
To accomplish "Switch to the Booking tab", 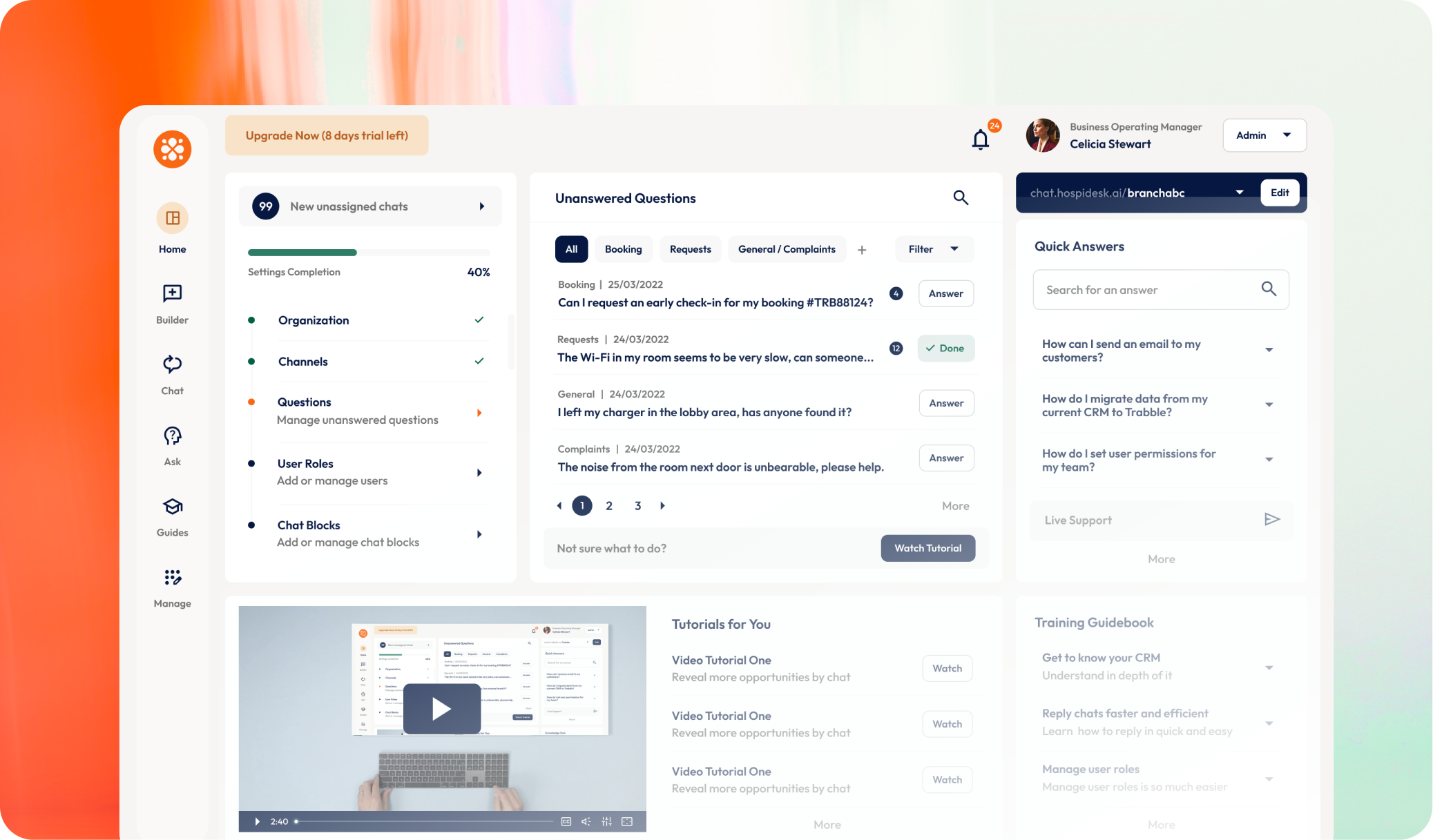I will click(x=623, y=249).
